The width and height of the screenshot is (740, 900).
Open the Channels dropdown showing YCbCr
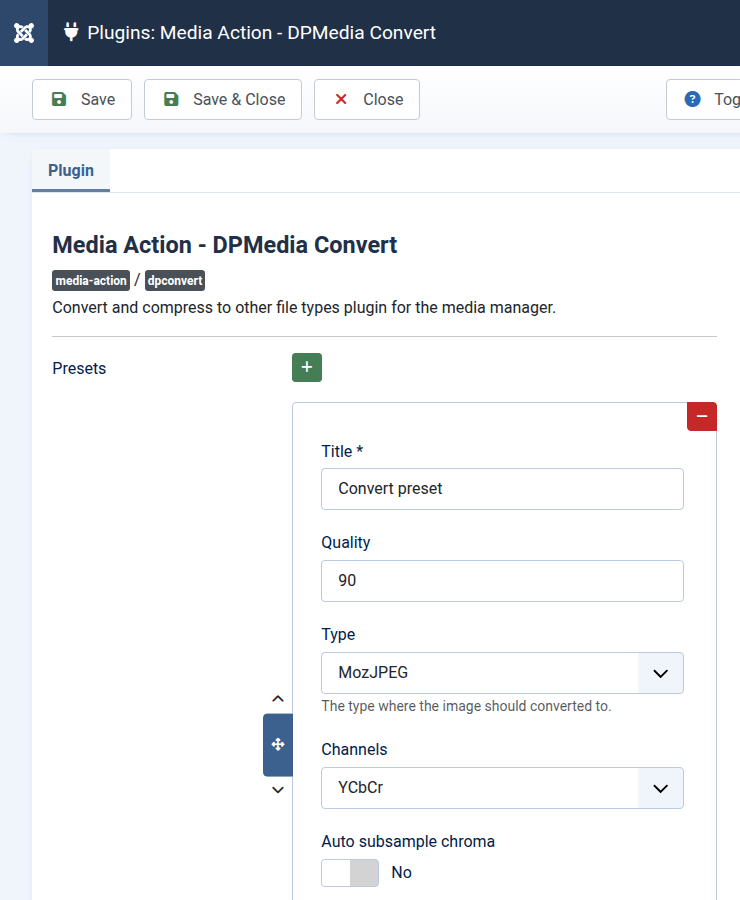pyautogui.click(x=502, y=788)
